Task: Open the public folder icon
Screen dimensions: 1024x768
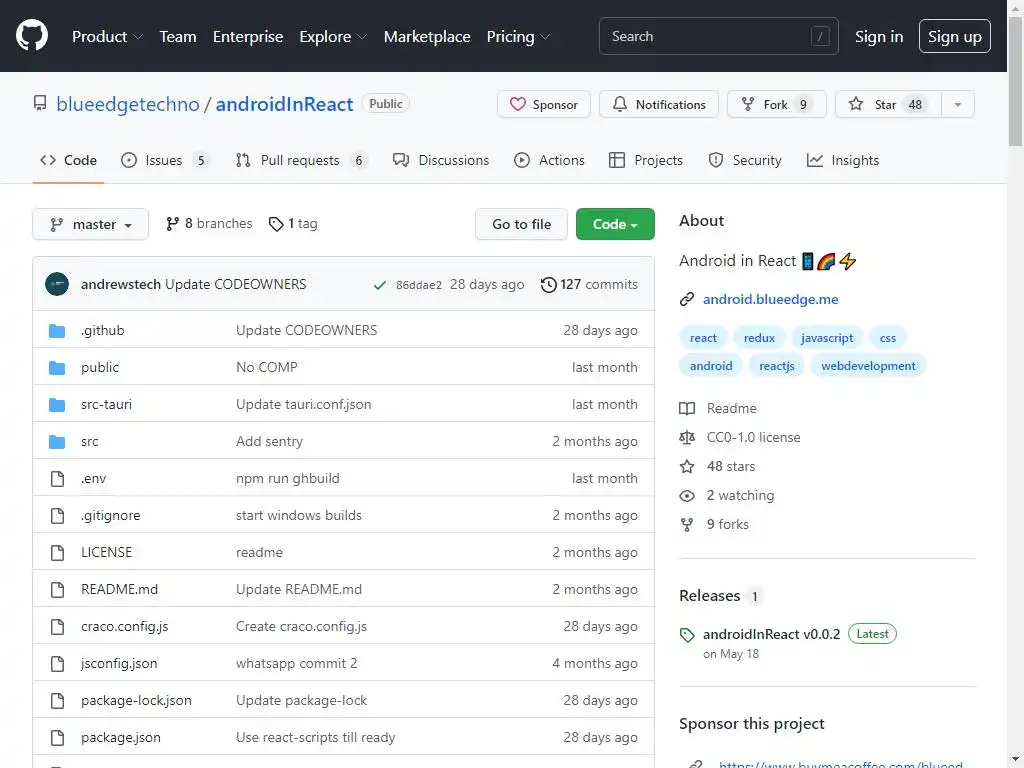Action: [x=57, y=368]
